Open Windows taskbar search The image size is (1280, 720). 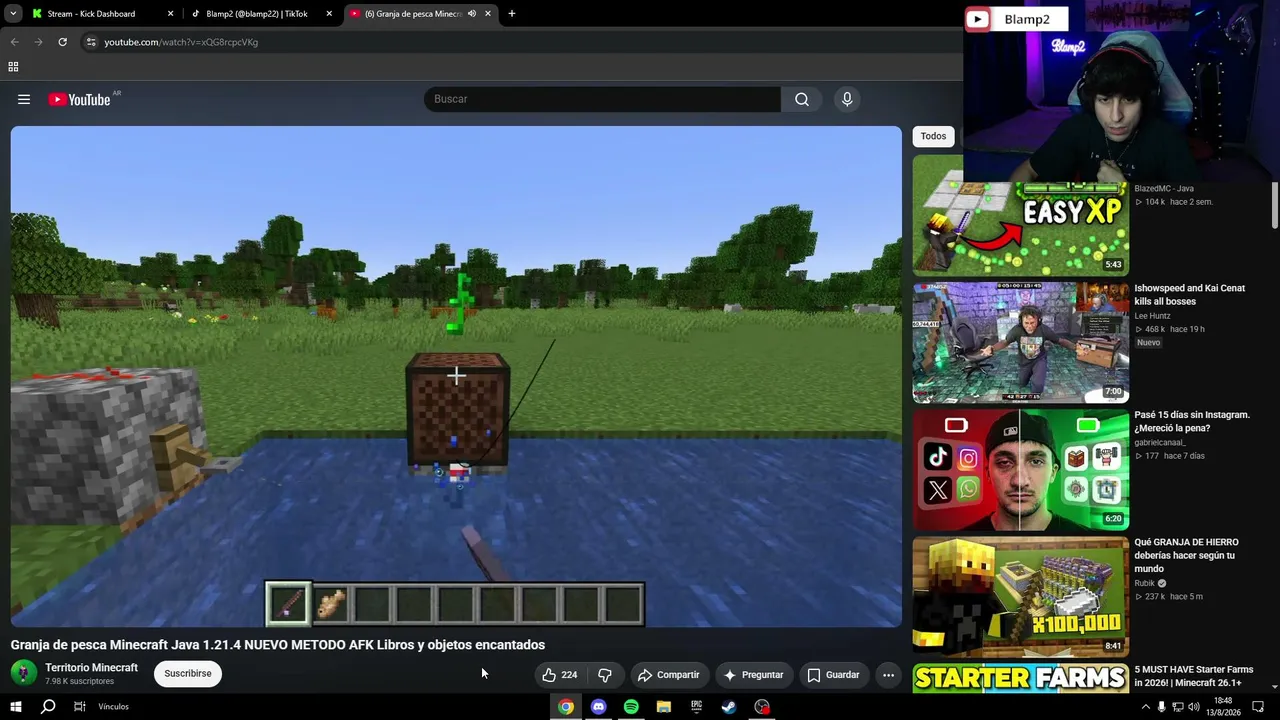(47, 706)
